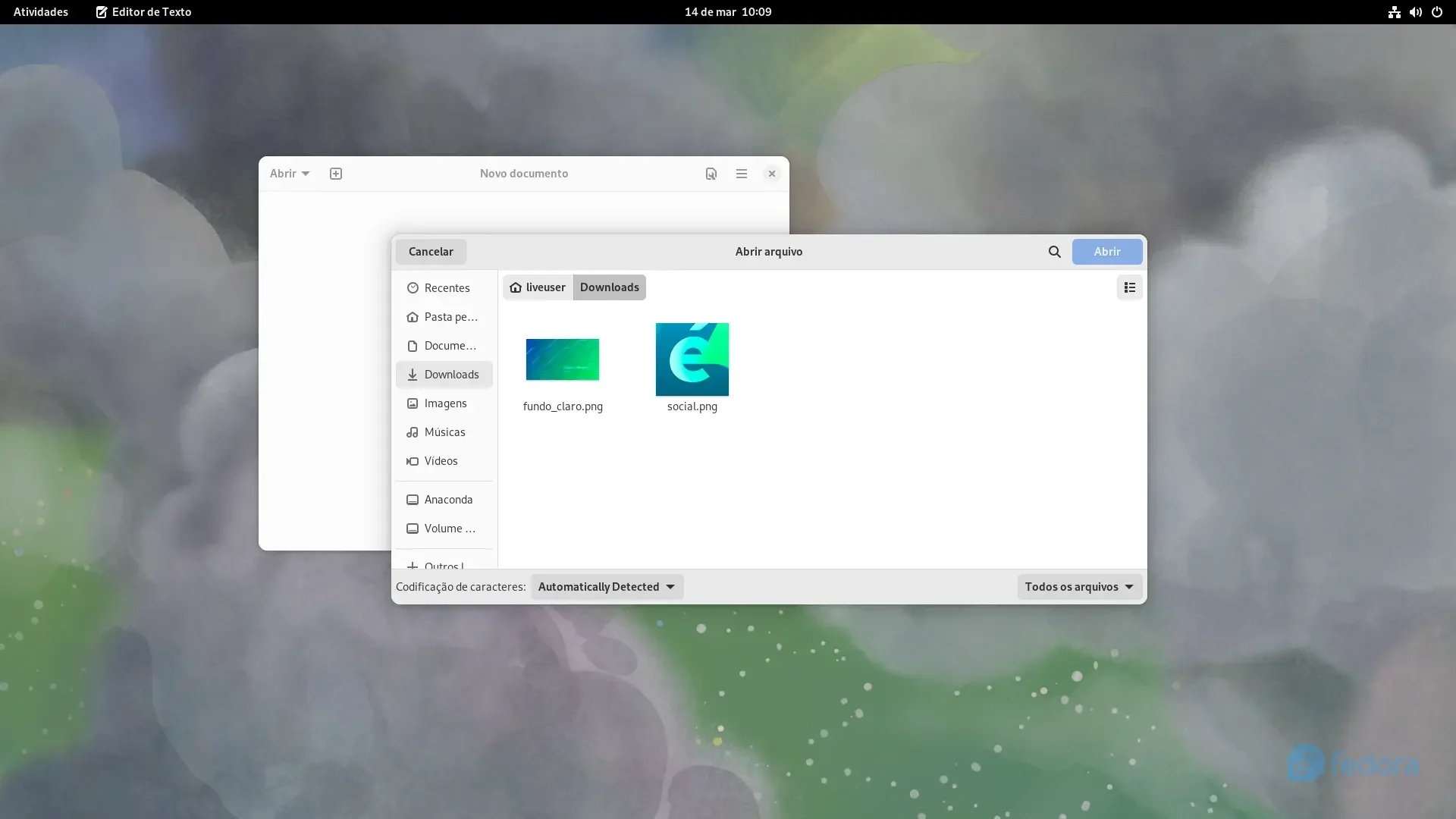This screenshot has height=819, width=1456.
Task: Open the clock and calendar panel
Action: coord(728,12)
